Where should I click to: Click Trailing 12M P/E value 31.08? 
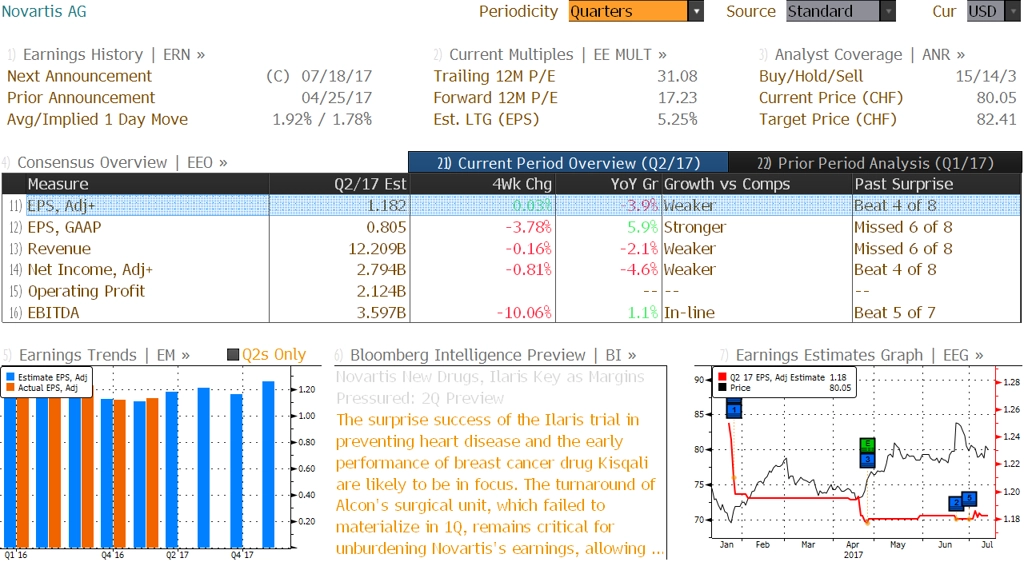click(x=677, y=76)
